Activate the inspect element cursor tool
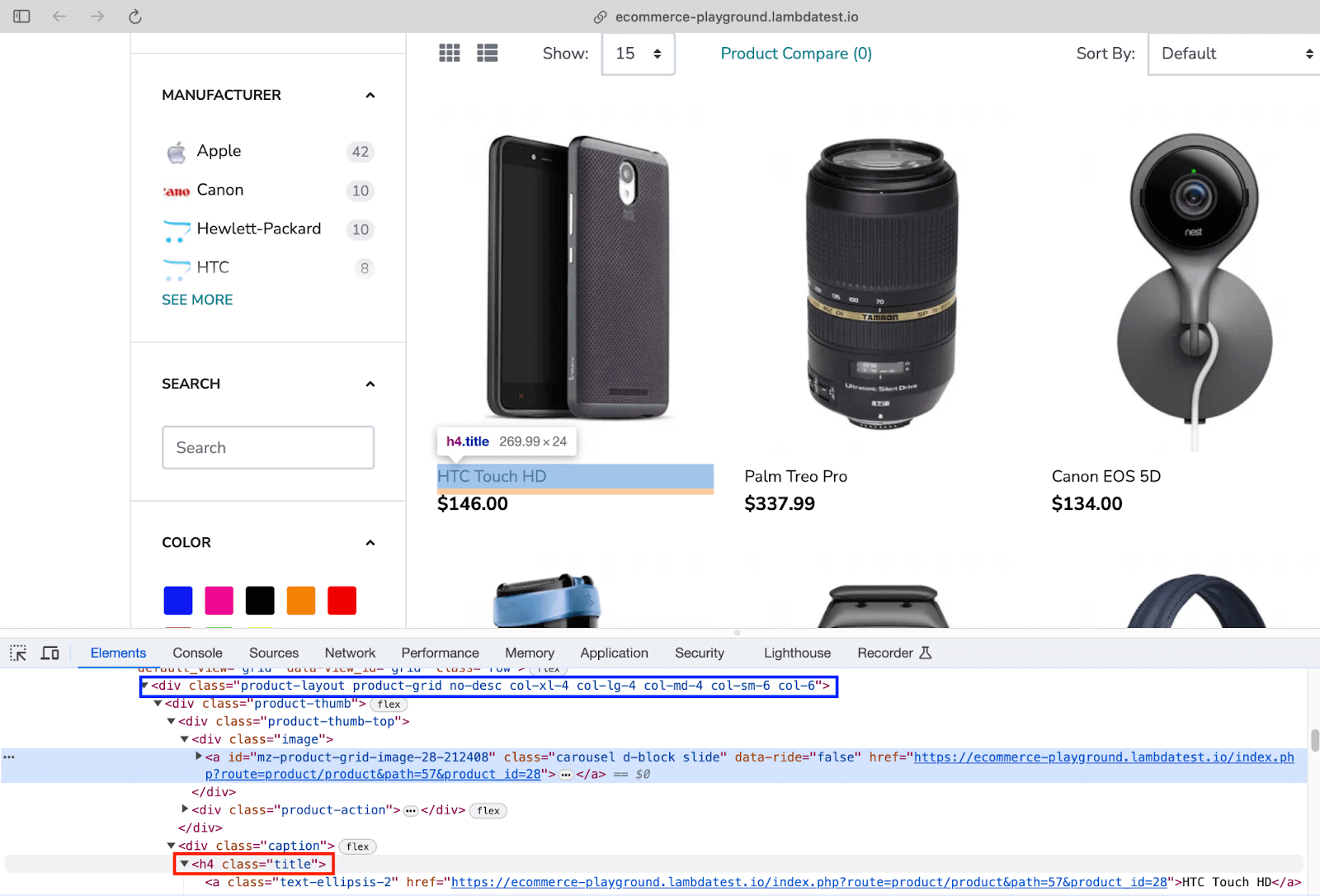Image resolution: width=1320 pixels, height=896 pixels. tap(17, 653)
